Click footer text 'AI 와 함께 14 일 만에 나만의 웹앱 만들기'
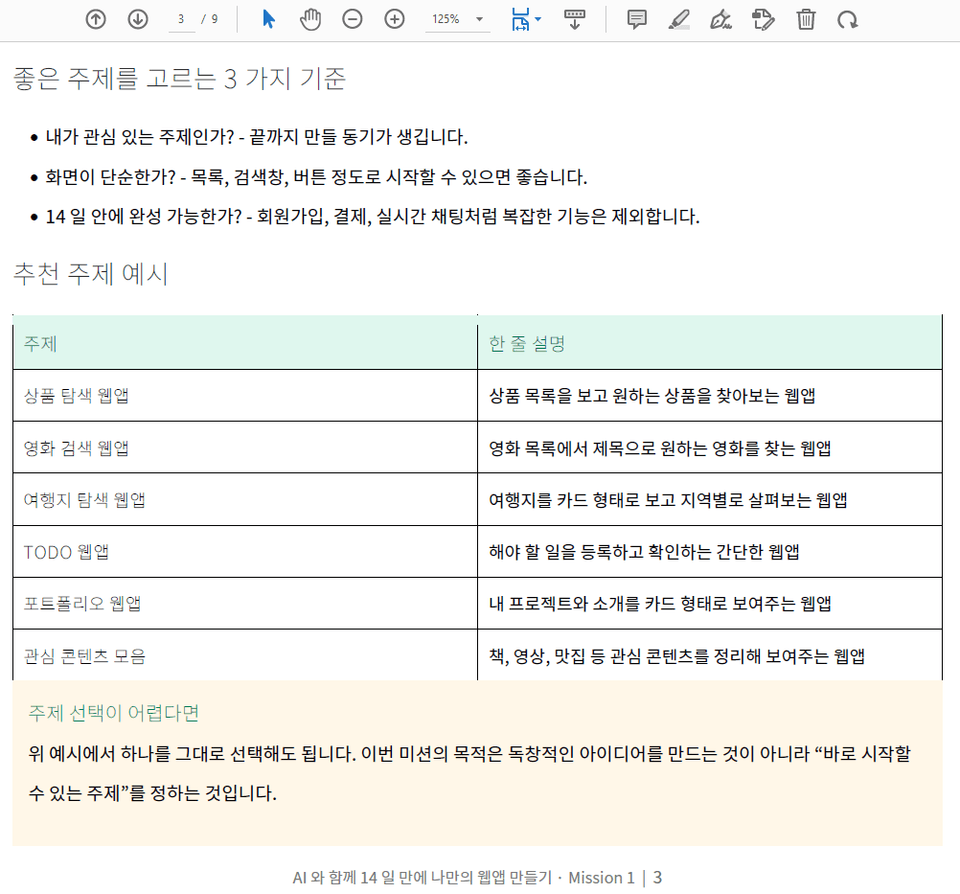 (x=422, y=877)
